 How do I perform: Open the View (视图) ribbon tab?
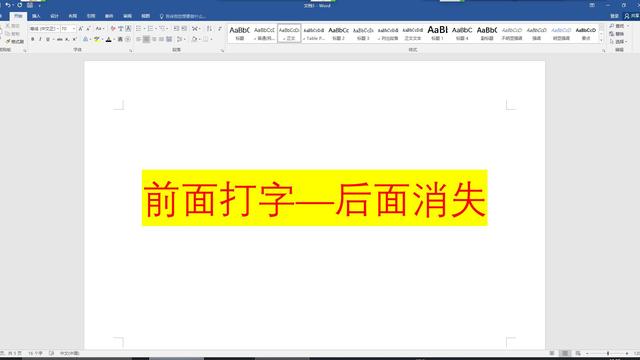tap(146, 16)
